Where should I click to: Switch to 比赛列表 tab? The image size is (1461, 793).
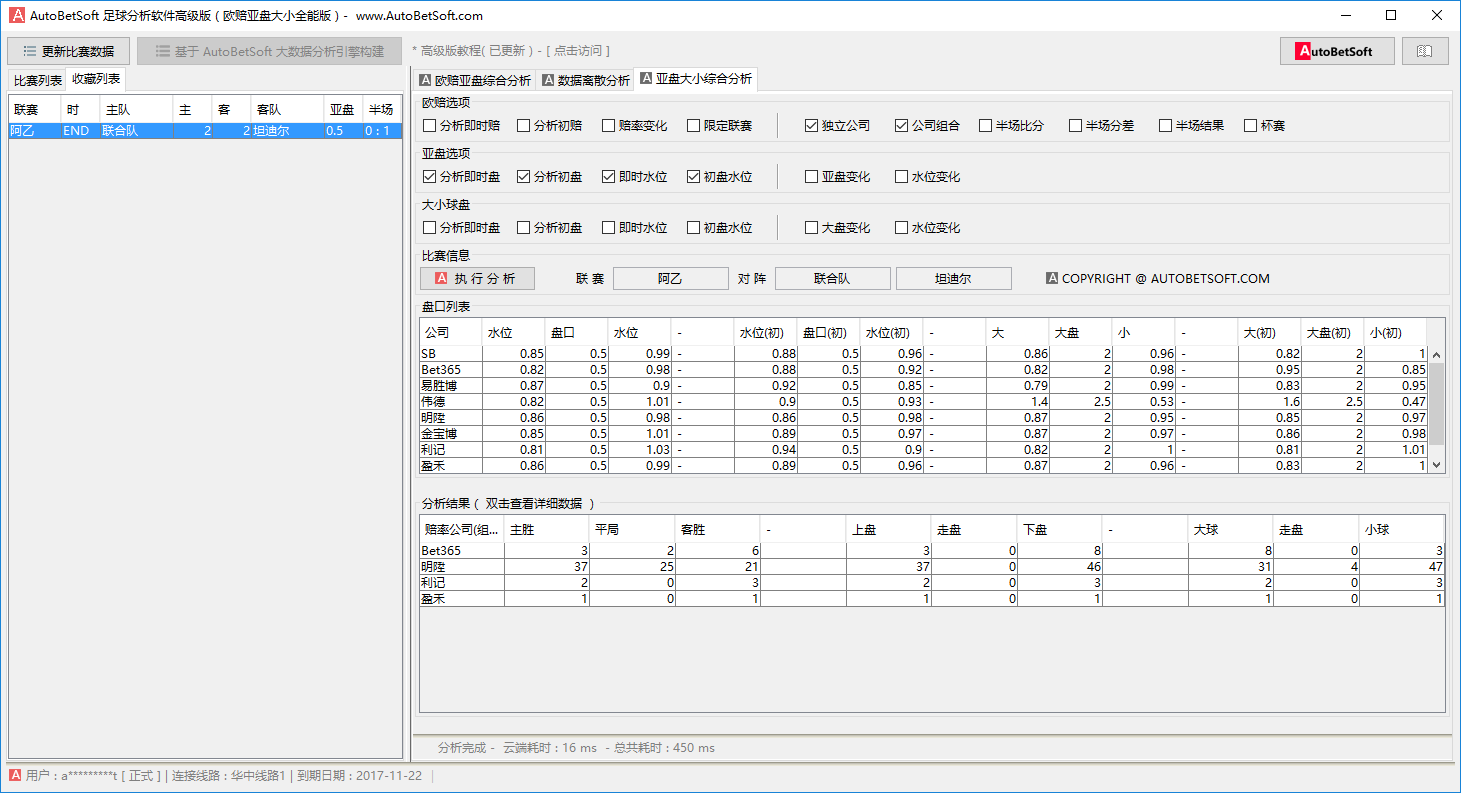click(x=38, y=80)
